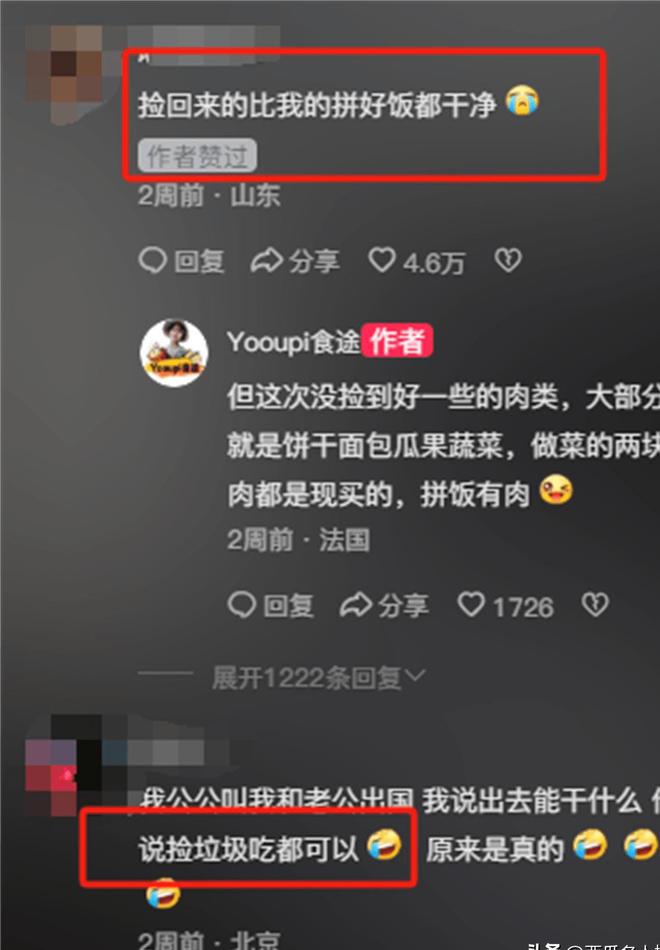Reply to the top Shandong comment
The height and width of the screenshot is (950, 660).
[182, 261]
